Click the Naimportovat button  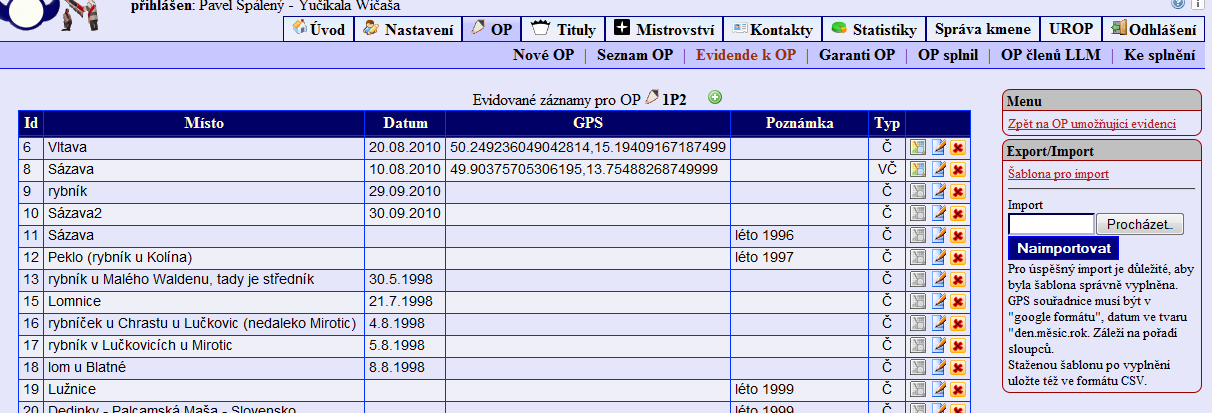(x=1063, y=247)
